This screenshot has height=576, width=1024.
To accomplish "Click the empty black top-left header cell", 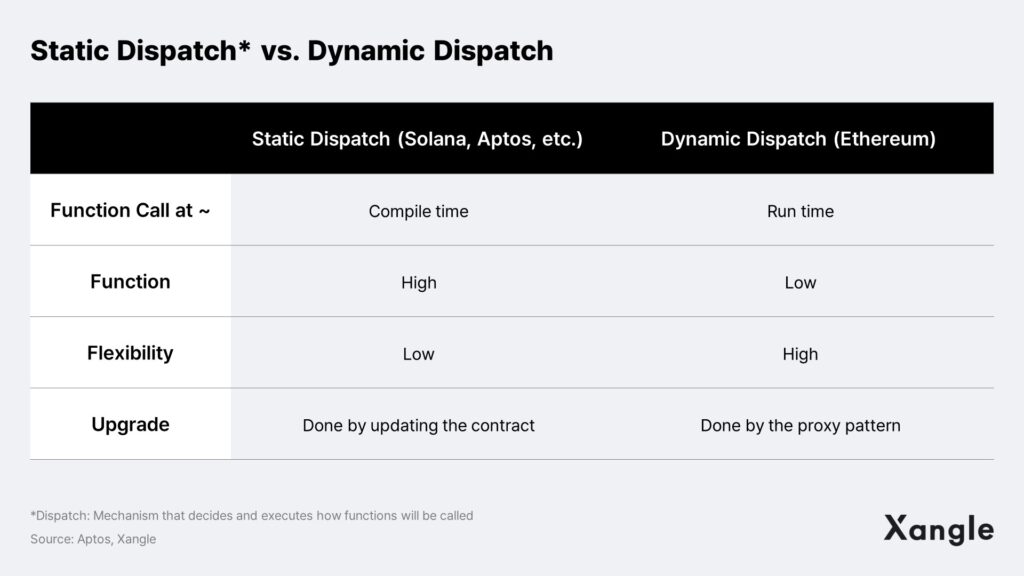I will [131, 138].
